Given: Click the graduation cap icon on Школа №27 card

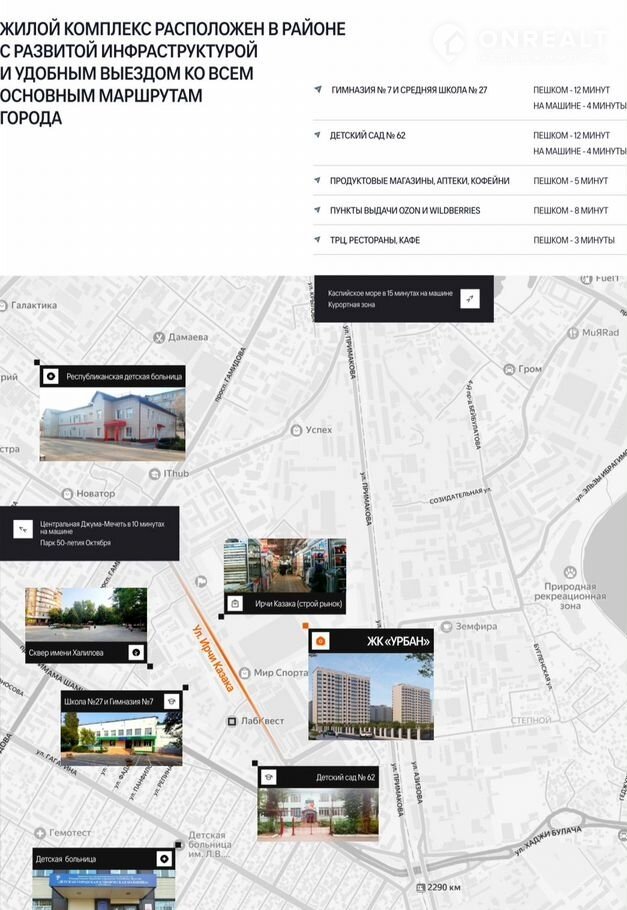Looking at the screenshot, I should tap(171, 702).
